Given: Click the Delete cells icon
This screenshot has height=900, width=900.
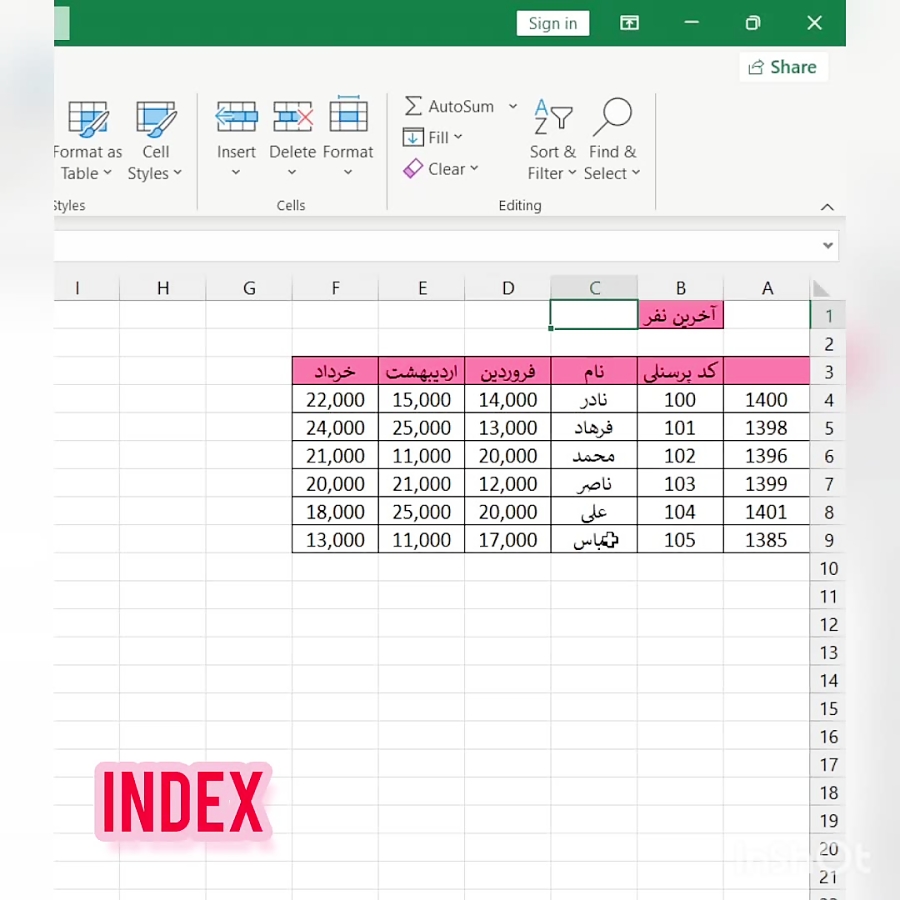Looking at the screenshot, I should [x=292, y=118].
